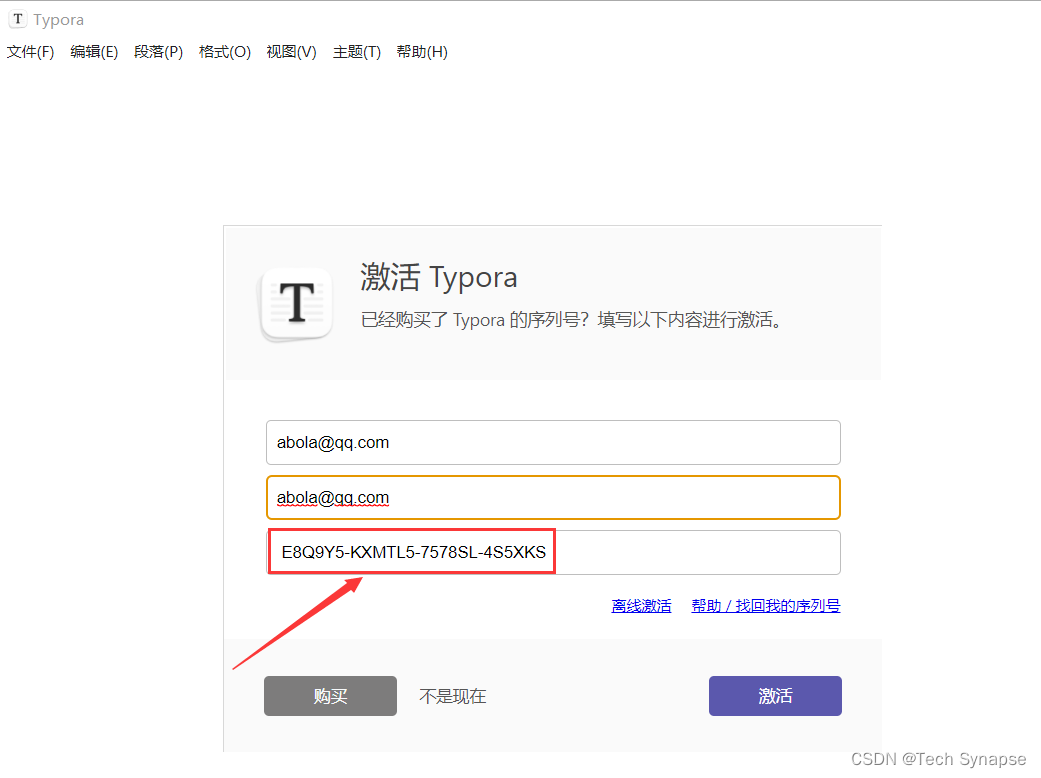1041x778 pixels.
Task: Open the 主题(T) menu
Action: click(357, 52)
